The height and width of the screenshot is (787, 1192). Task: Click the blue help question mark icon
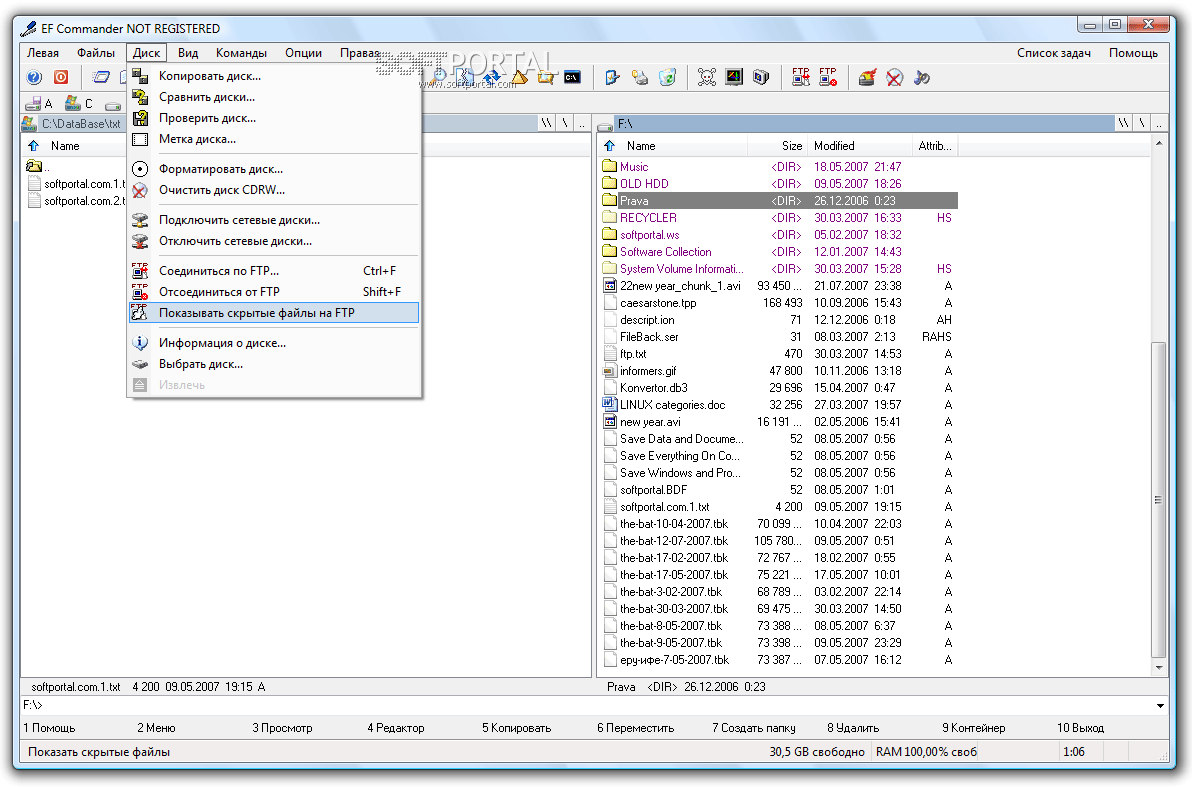pos(34,77)
